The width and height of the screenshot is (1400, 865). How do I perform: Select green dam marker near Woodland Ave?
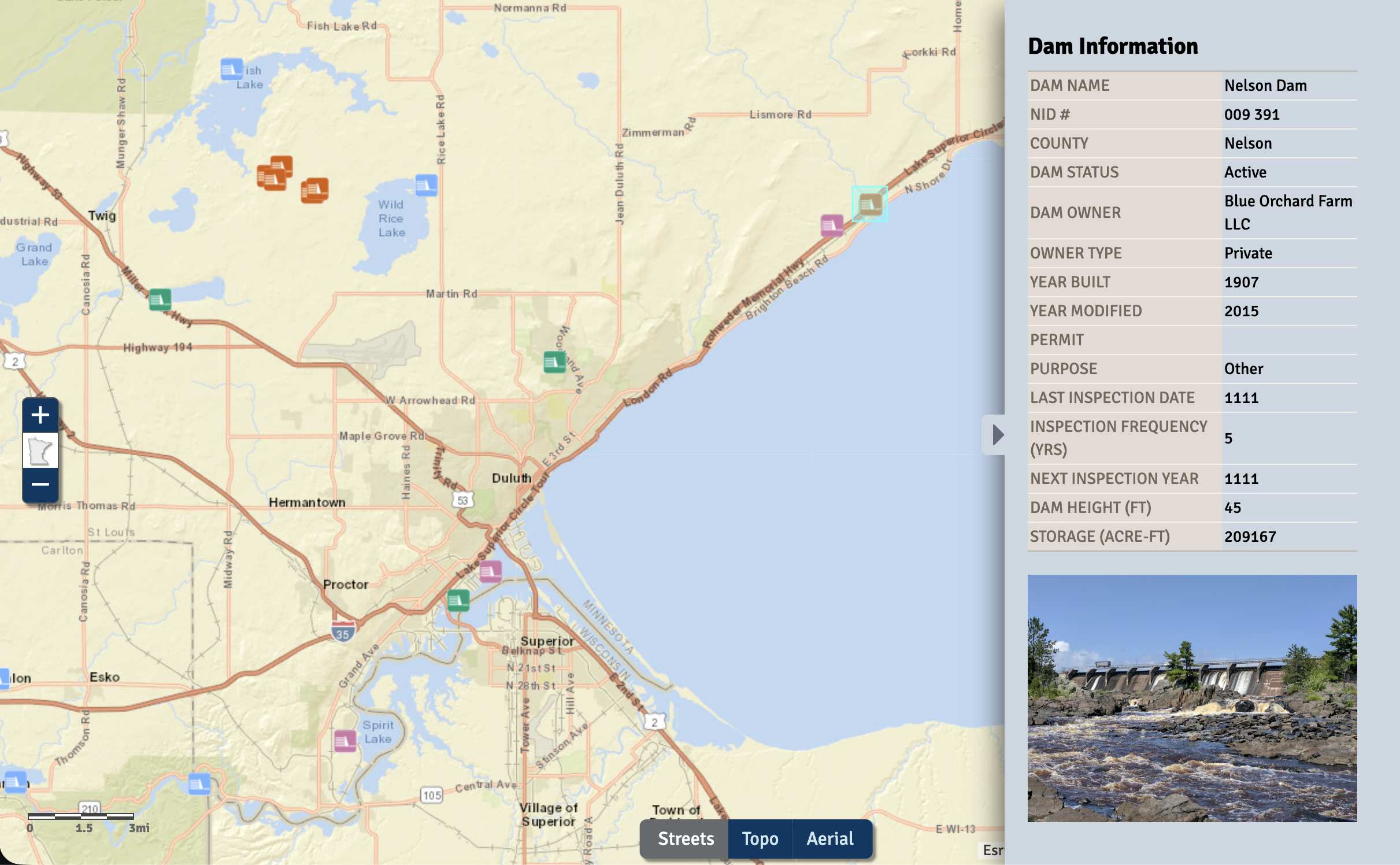(554, 362)
